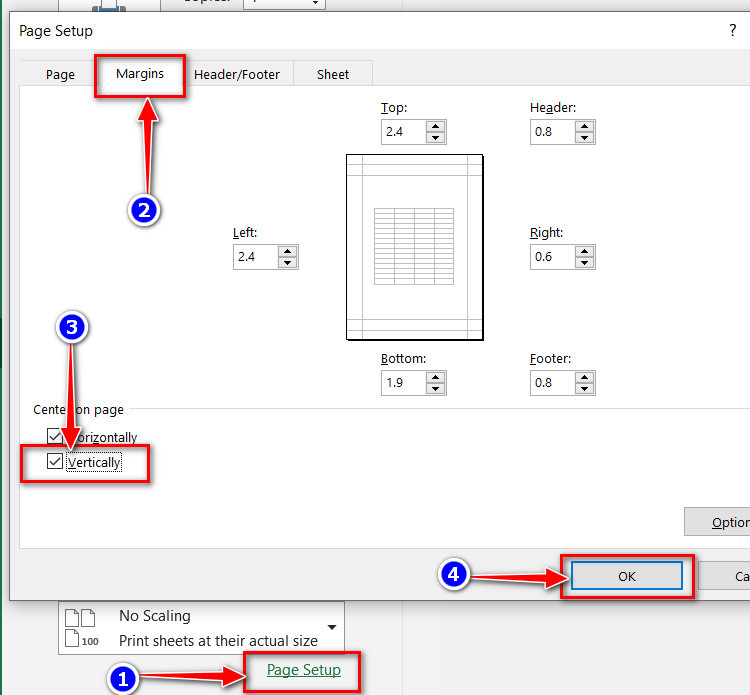Expand the No Scaling dropdown arrow
This screenshot has height=695, width=750.
click(x=332, y=627)
